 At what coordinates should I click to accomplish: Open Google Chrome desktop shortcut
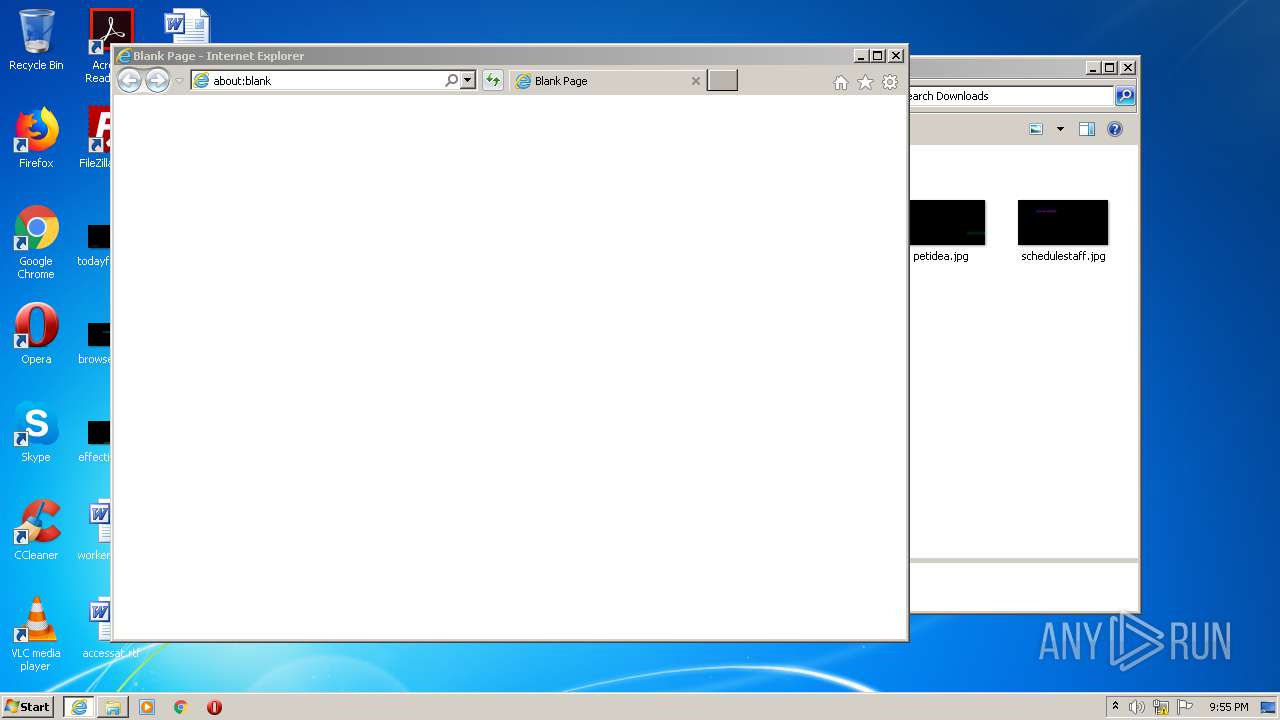tap(36, 242)
